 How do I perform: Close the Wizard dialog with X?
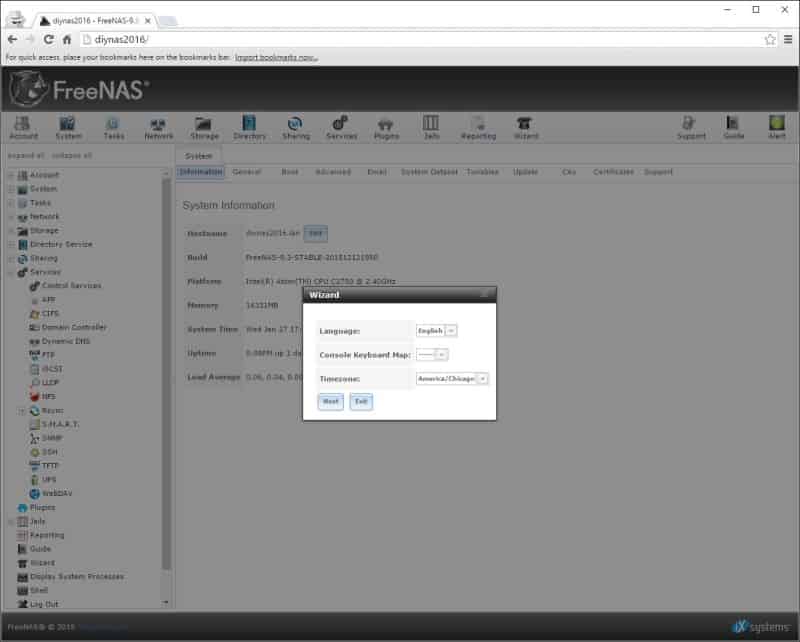click(x=484, y=294)
